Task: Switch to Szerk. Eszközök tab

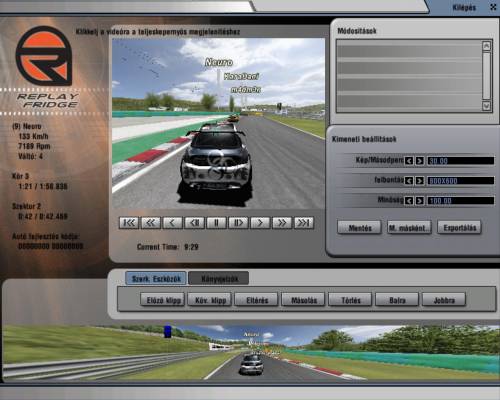Action: click(x=156, y=278)
